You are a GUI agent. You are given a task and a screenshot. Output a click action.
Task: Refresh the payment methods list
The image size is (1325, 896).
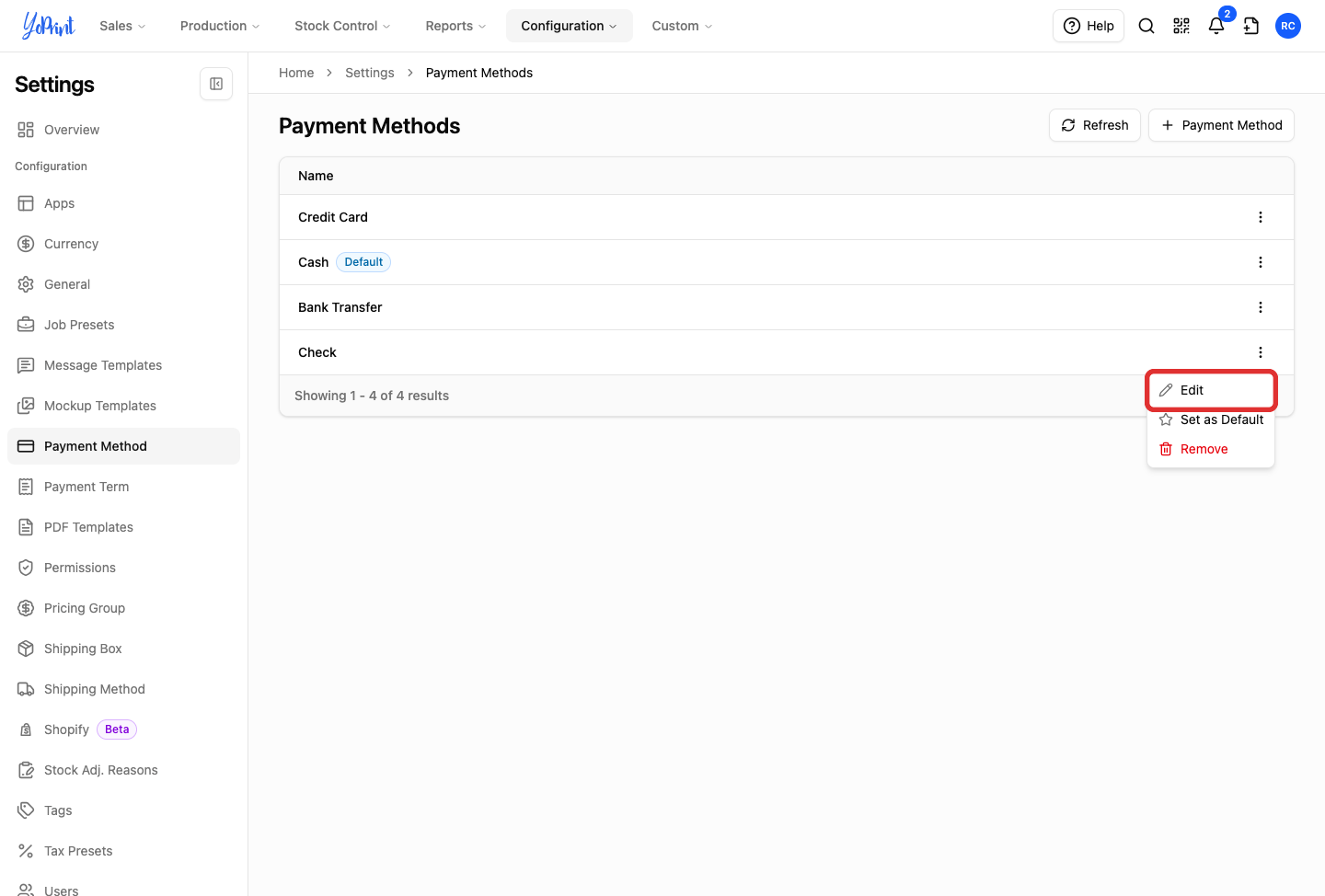click(1095, 125)
